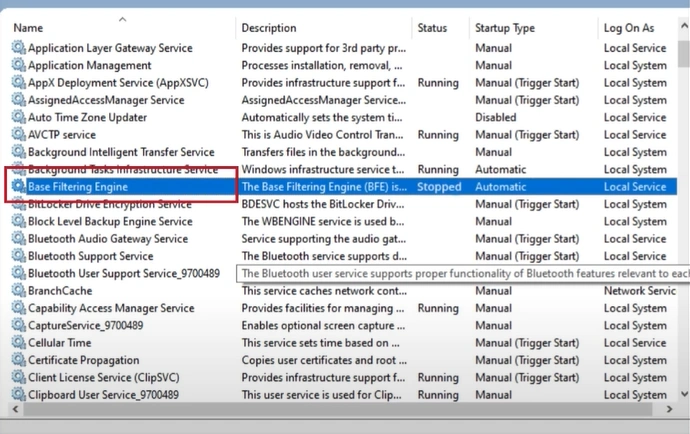
Task: Select Client License Service (ClipSVC)
Action: [x=103, y=377]
